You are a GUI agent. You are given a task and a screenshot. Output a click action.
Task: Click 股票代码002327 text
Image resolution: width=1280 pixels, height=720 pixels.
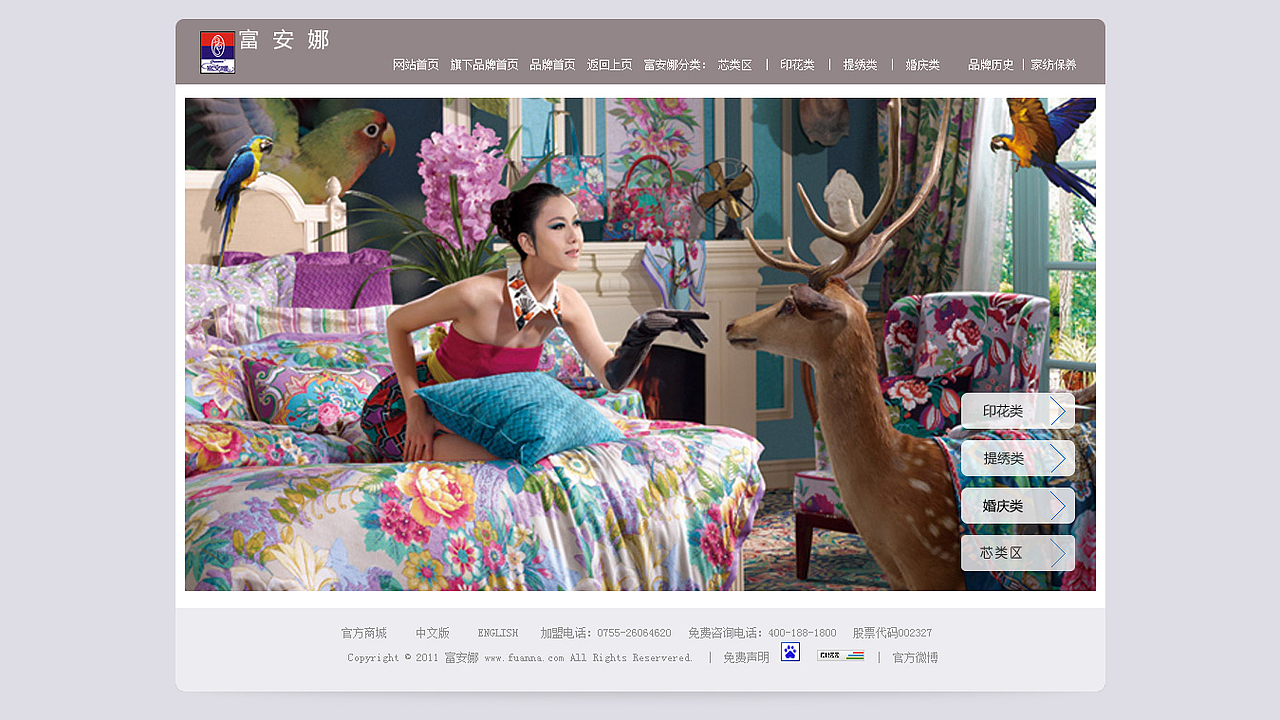click(x=892, y=633)
